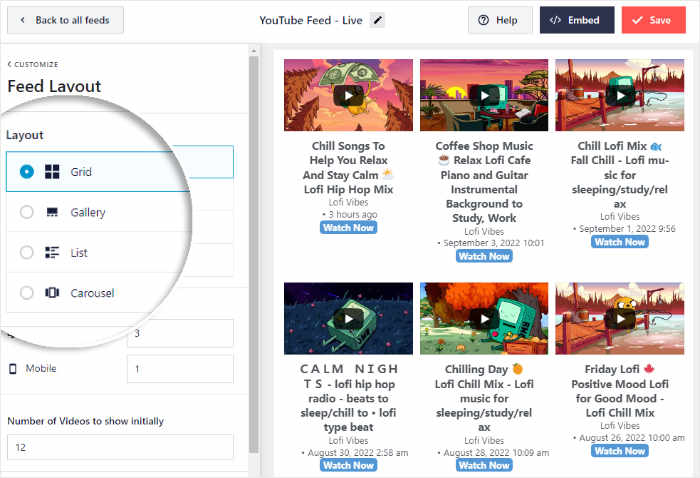Screen dimensions: 700x478
Task: Click the Gallery layout icon
Action: [52, 212]
